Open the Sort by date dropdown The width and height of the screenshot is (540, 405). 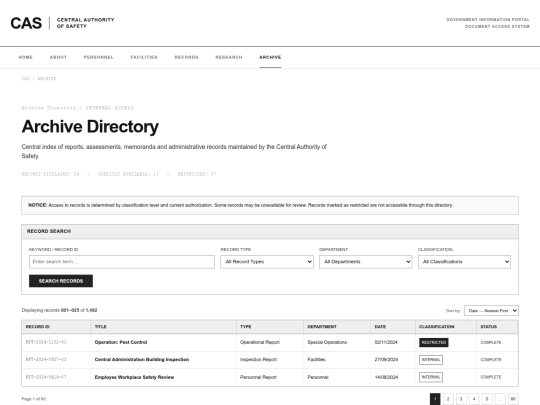[x=491, y=311]
